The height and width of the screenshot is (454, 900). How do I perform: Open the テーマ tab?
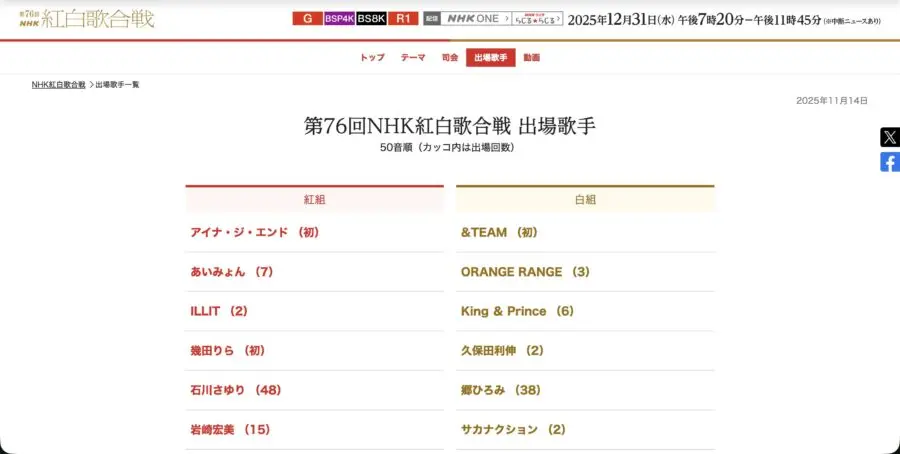click(413, 58)
